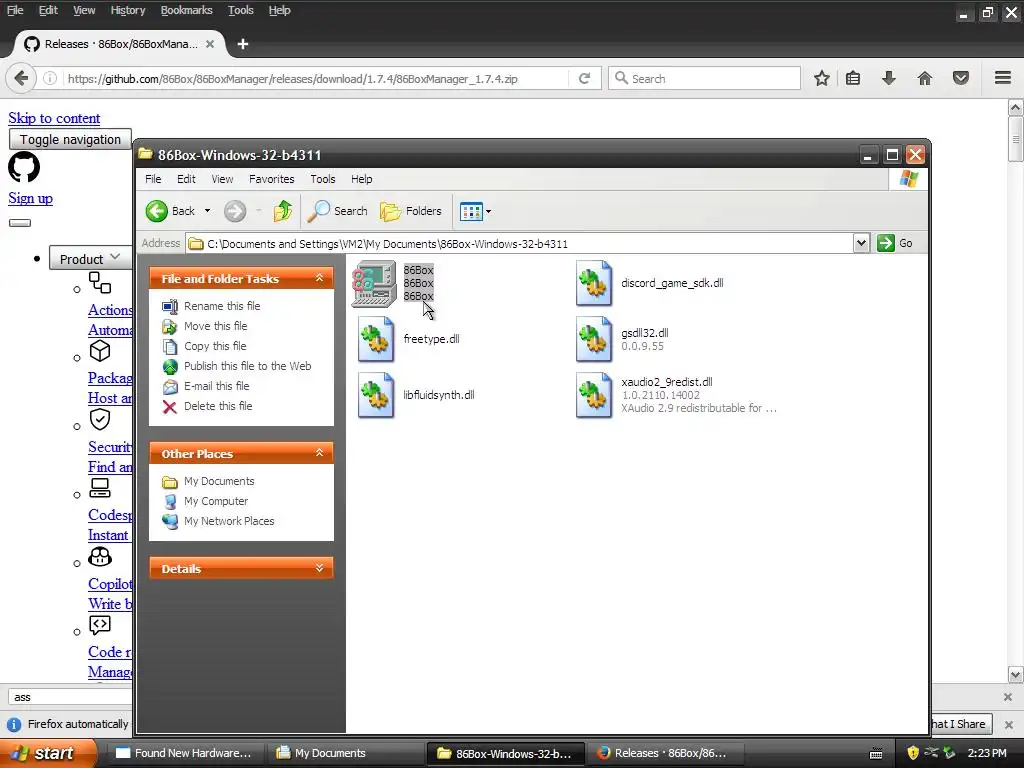Open the Back button history dropdown arrow
This screenshot has width=1024, height=768.
208,211
